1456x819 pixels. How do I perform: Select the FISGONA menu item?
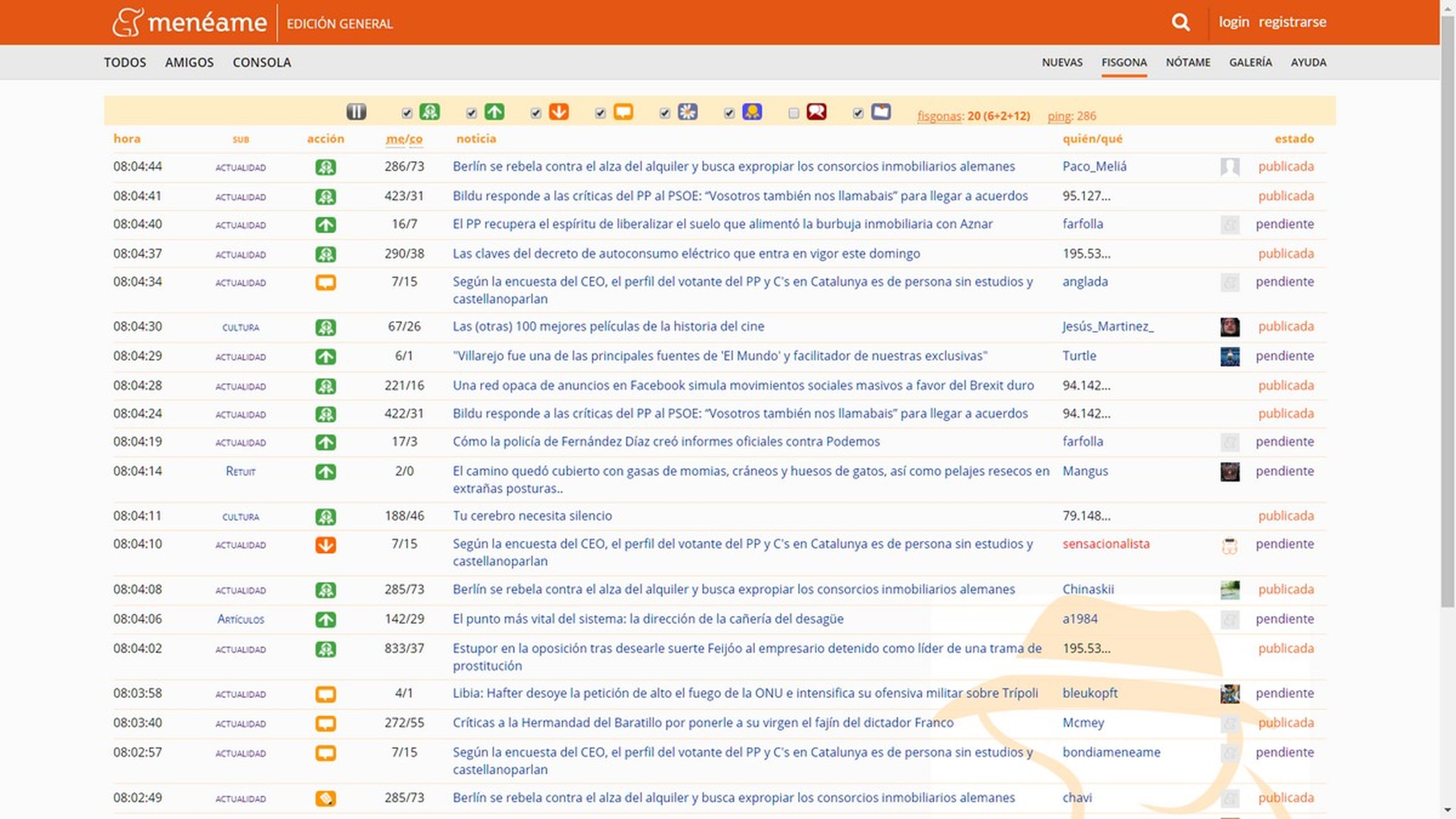tap(1123, 62)
